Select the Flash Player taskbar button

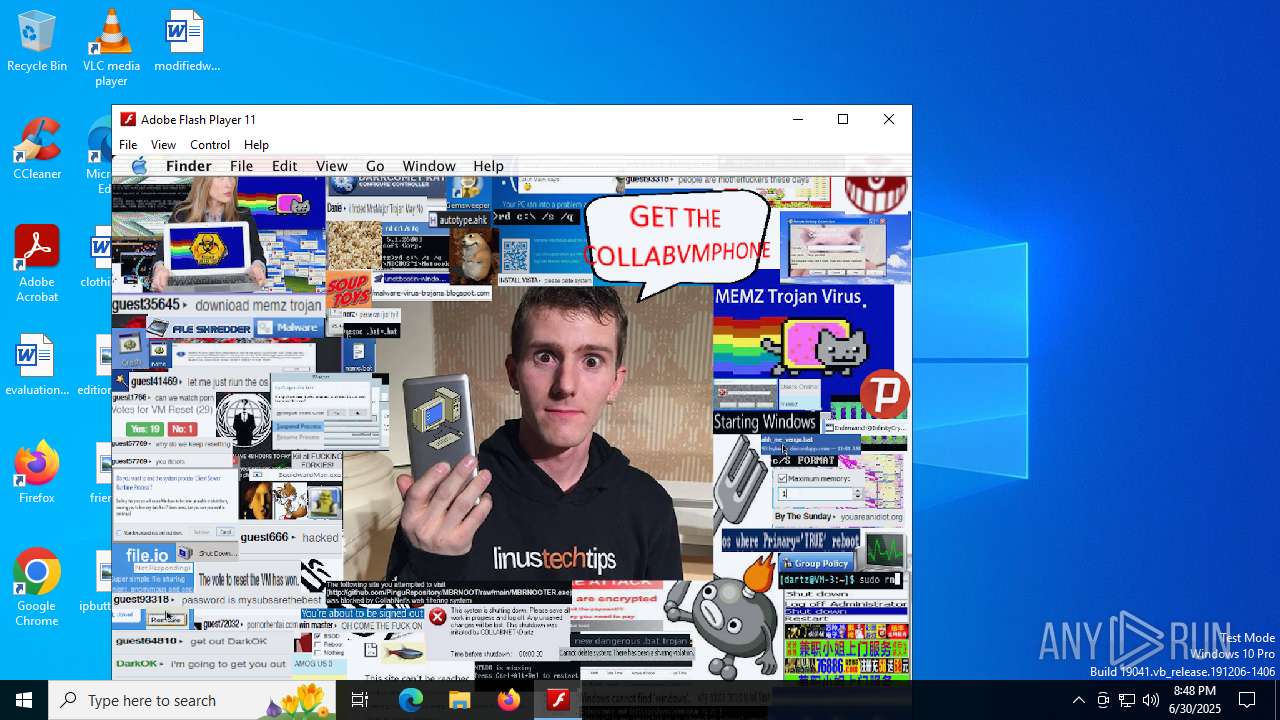pyautogui.click(x=558, y=700)
